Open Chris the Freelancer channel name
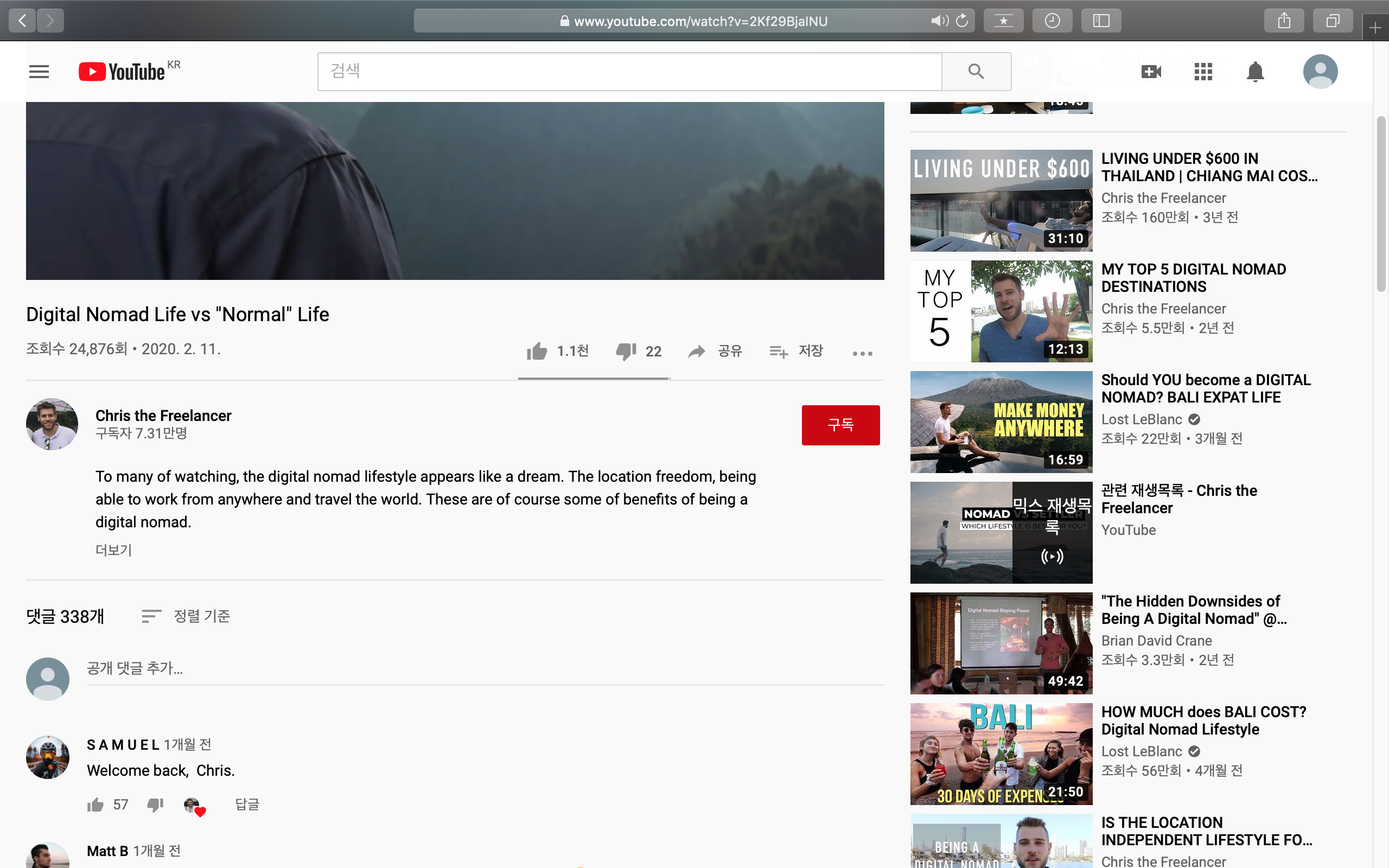This screenshot has height=868, width=1389. coord(163,415)
